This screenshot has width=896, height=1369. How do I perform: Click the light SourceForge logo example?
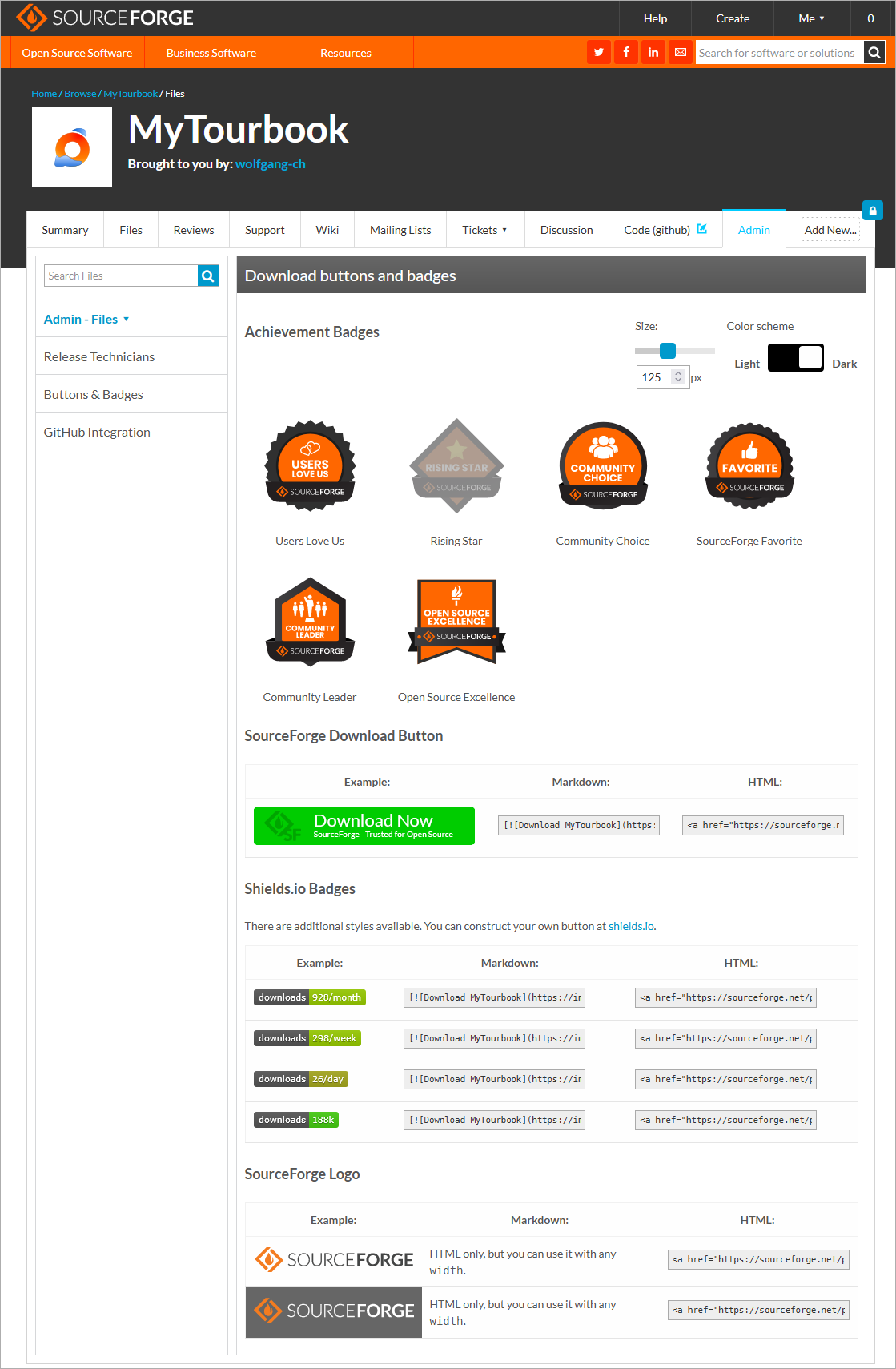click(x=334, y=1260)
